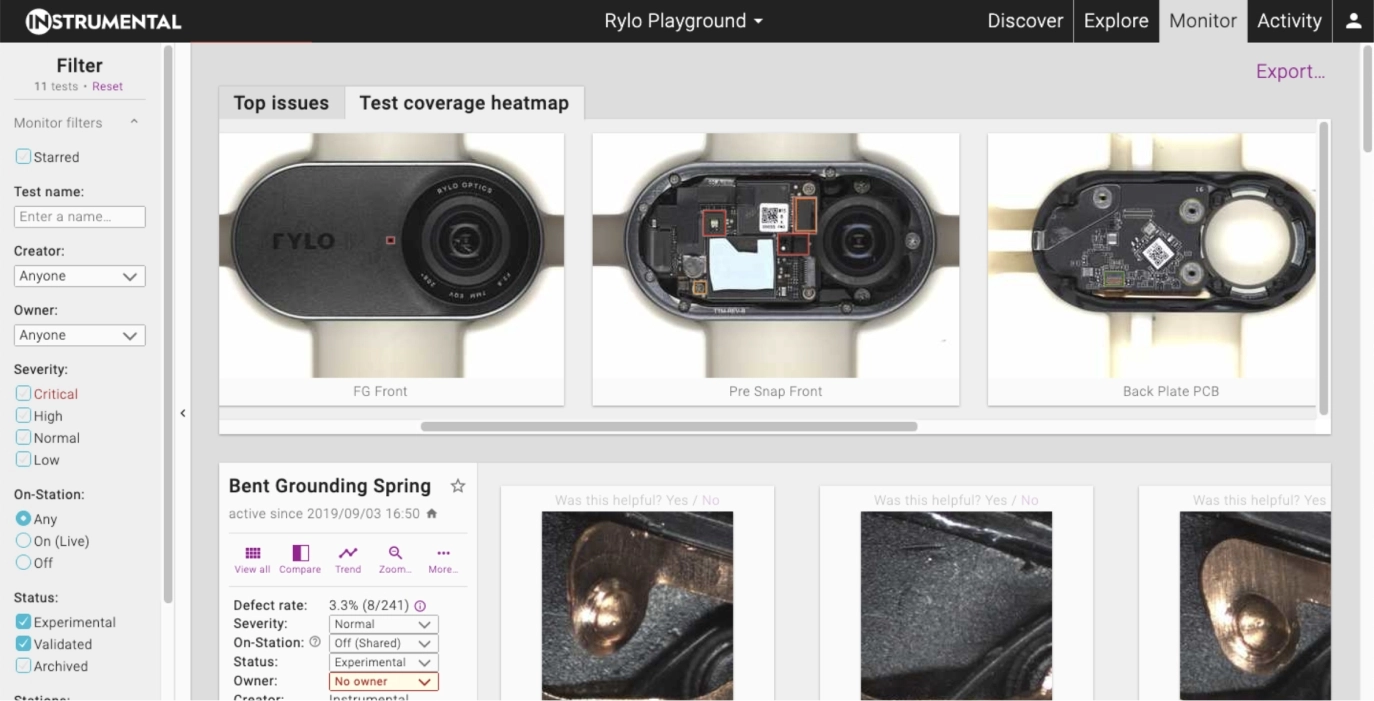Click No on the first helpful prompt
This screenshot has height=701, width=1374.
pyautogui.click(x=710, y=500)
